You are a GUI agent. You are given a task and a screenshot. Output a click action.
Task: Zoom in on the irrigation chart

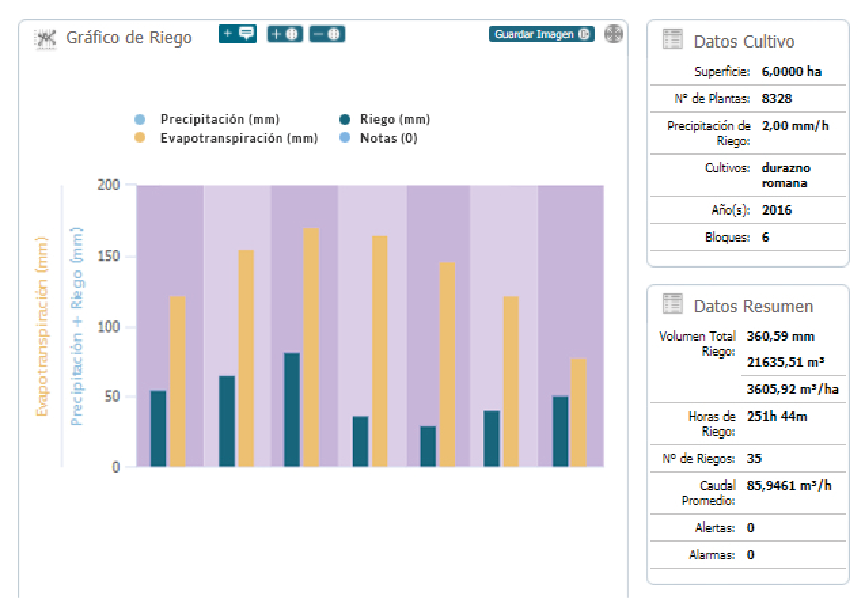(285, 34)
